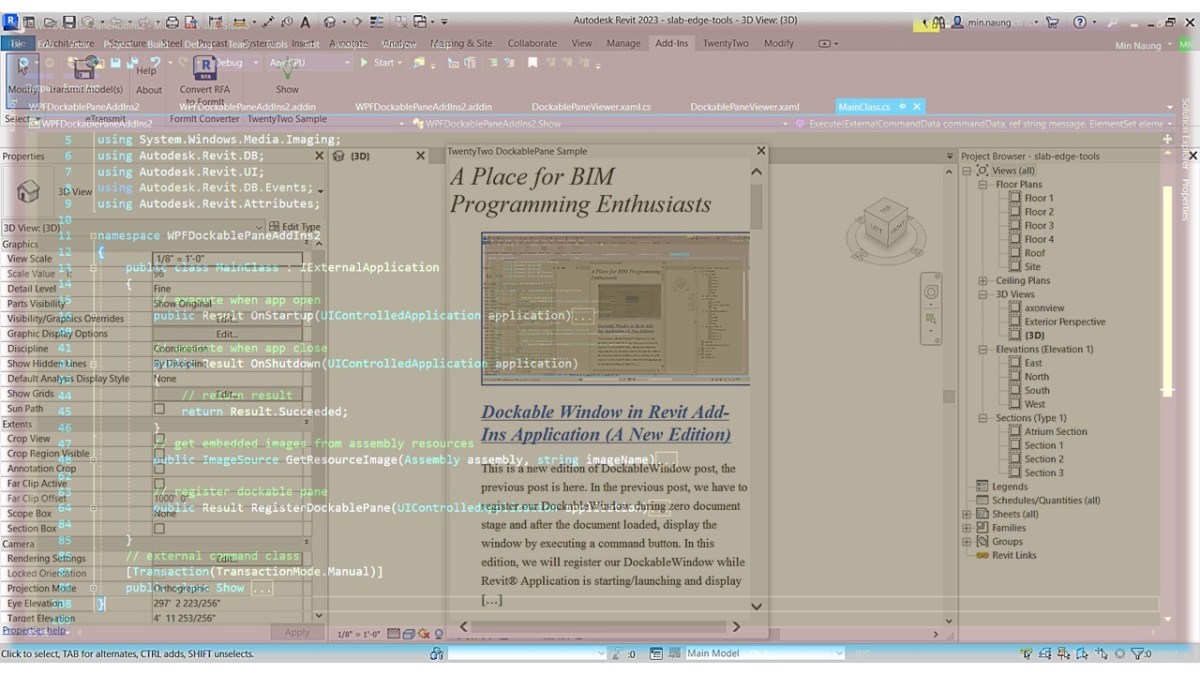
Task: Click the Modify arrow tool
Action: point(22,67)
